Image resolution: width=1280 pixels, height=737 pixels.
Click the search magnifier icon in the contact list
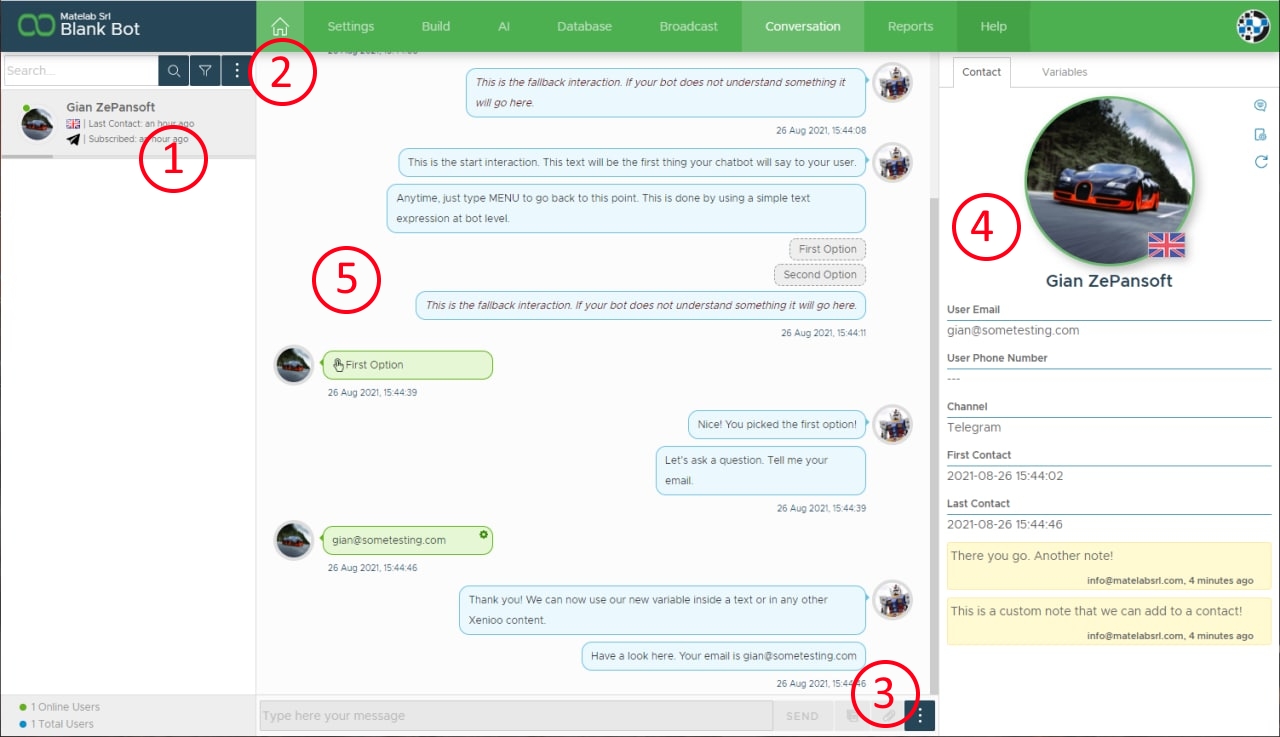(x=174, y=71)
